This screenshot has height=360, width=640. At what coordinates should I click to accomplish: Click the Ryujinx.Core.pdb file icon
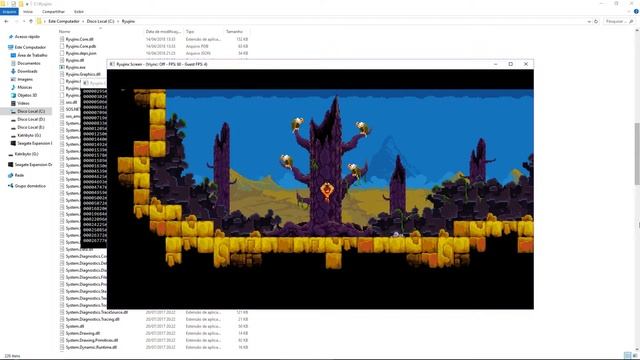click(x=62, y=46)
